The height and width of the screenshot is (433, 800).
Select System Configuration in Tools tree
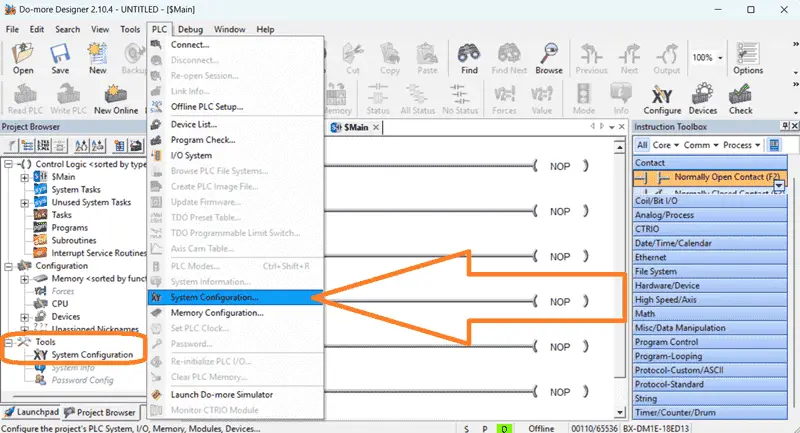pos(92,355)
